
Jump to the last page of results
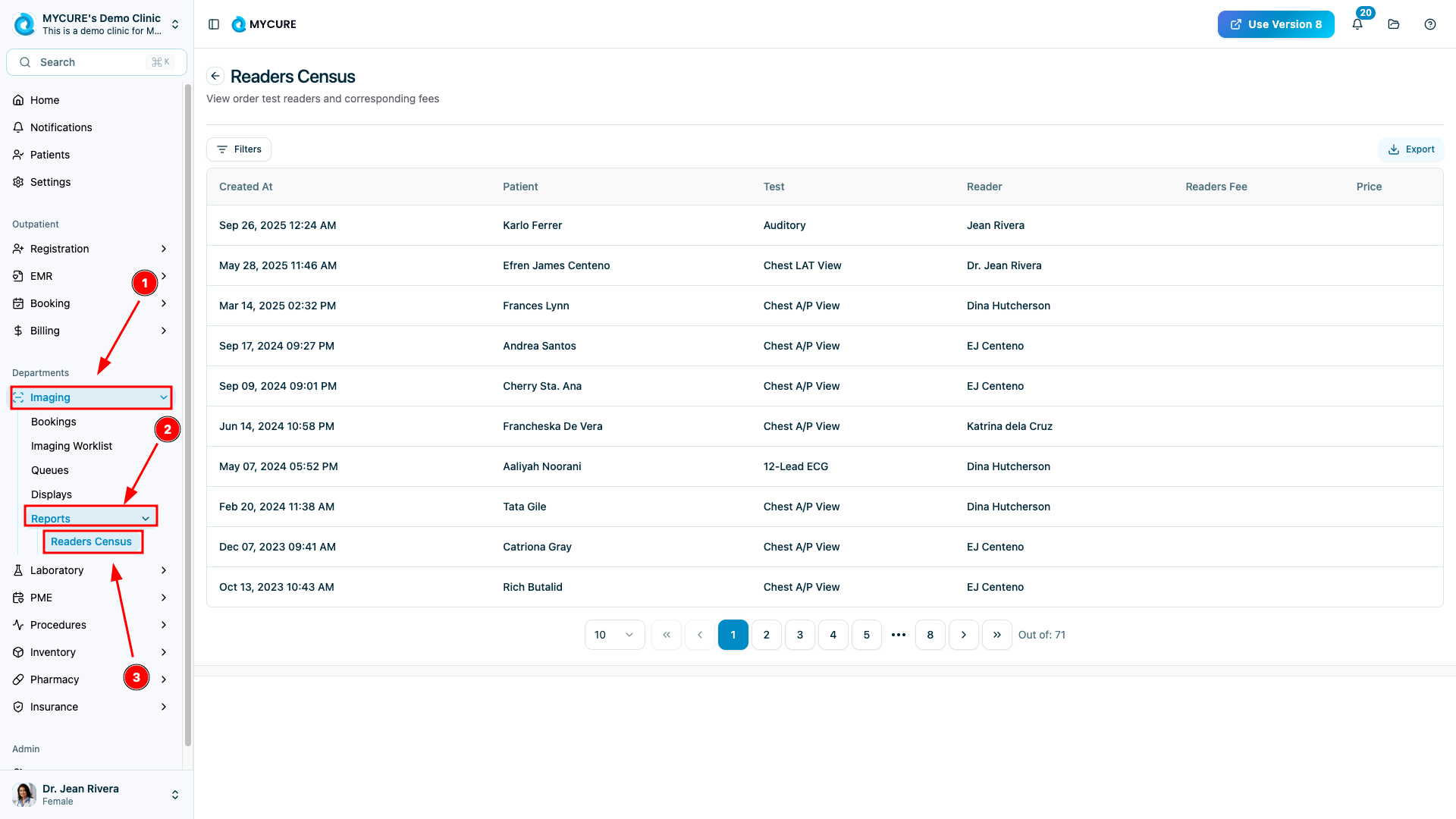click(x=997, y=635)
